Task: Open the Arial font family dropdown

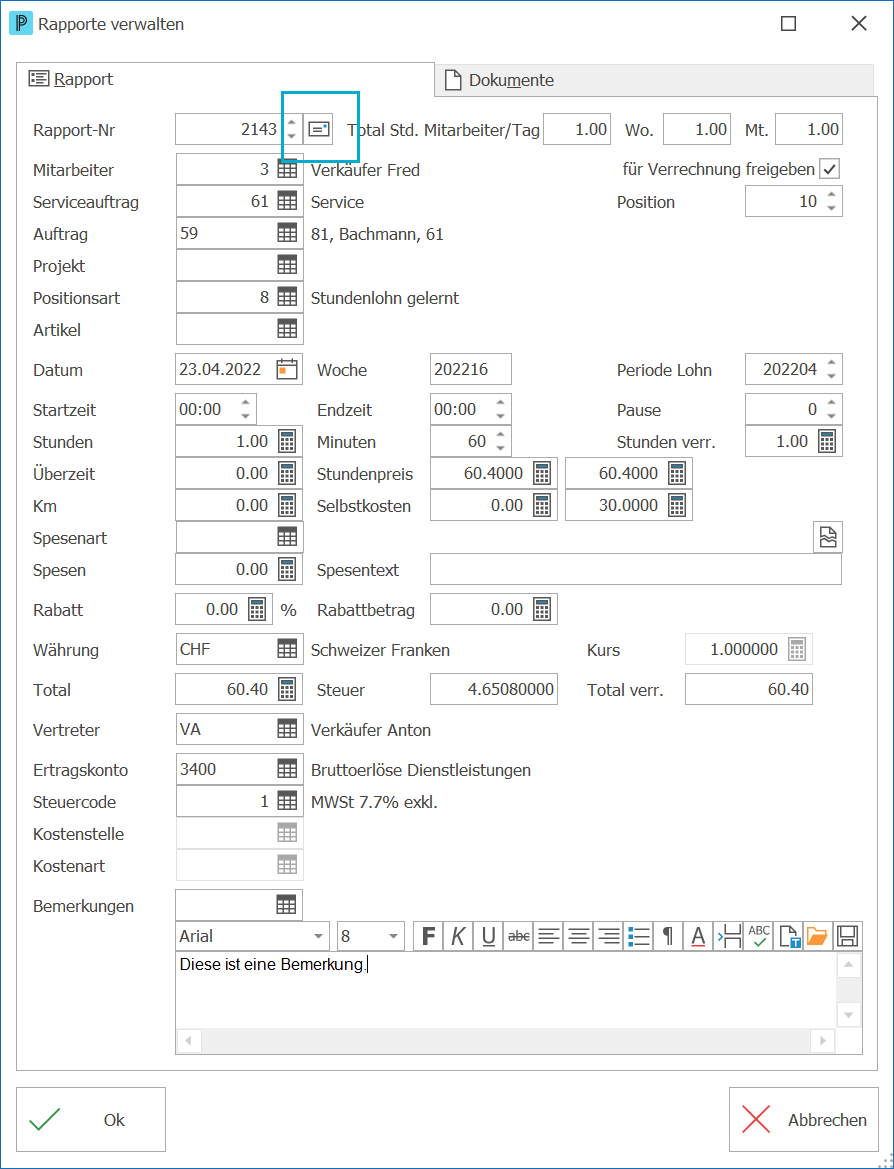Action: click(318, 936)
